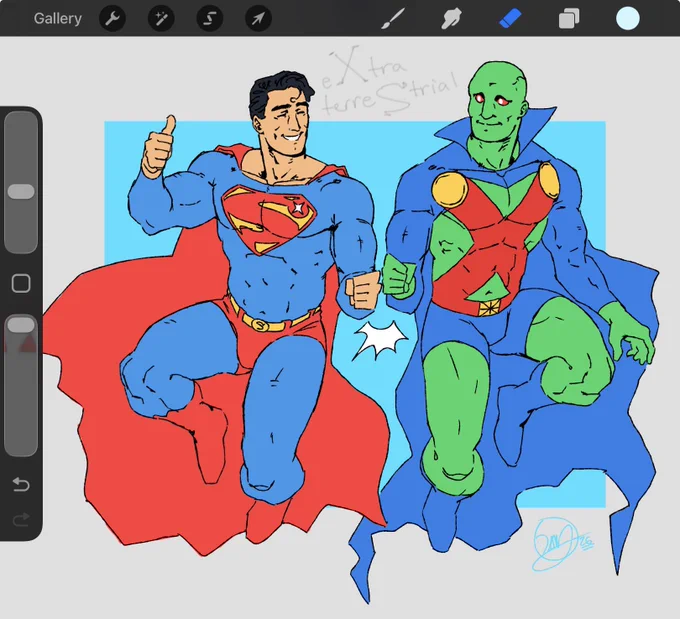
Task: Open the Actions wrench menu
Action: point(113,19)
